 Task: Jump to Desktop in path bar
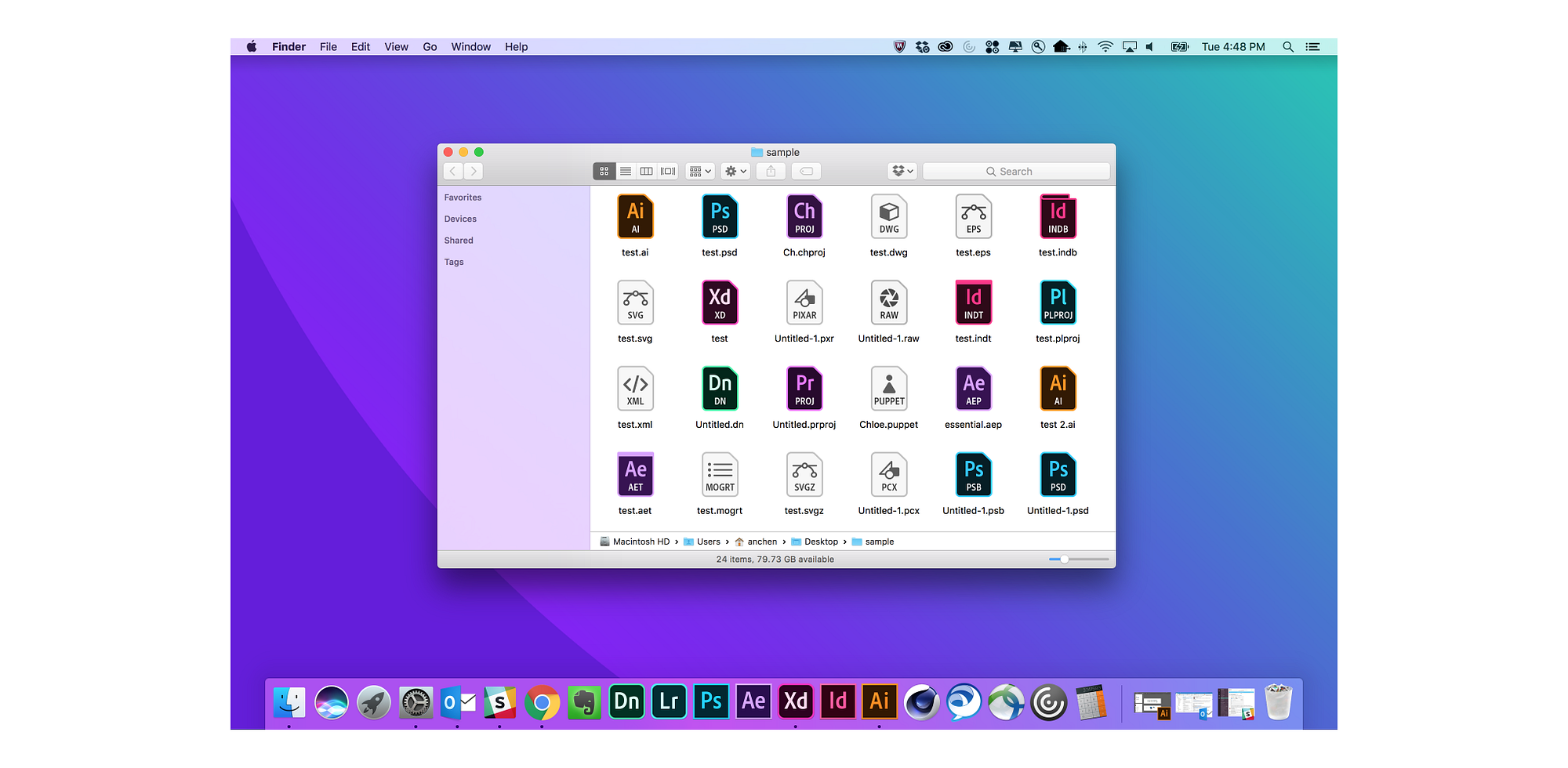(815, 542)
